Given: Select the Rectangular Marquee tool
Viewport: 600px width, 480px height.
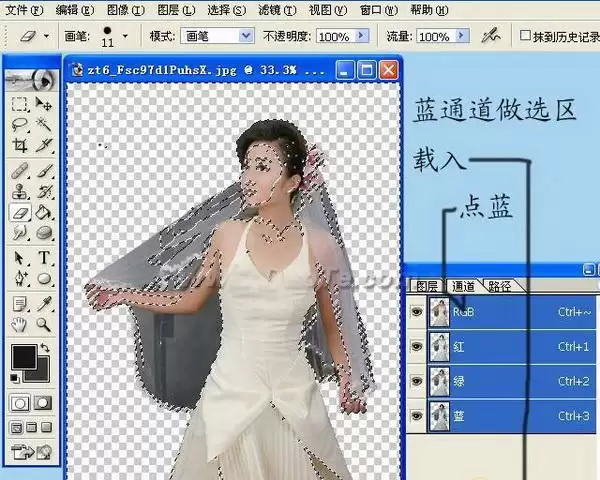Looking at the screenshot, I should [19, 103].
